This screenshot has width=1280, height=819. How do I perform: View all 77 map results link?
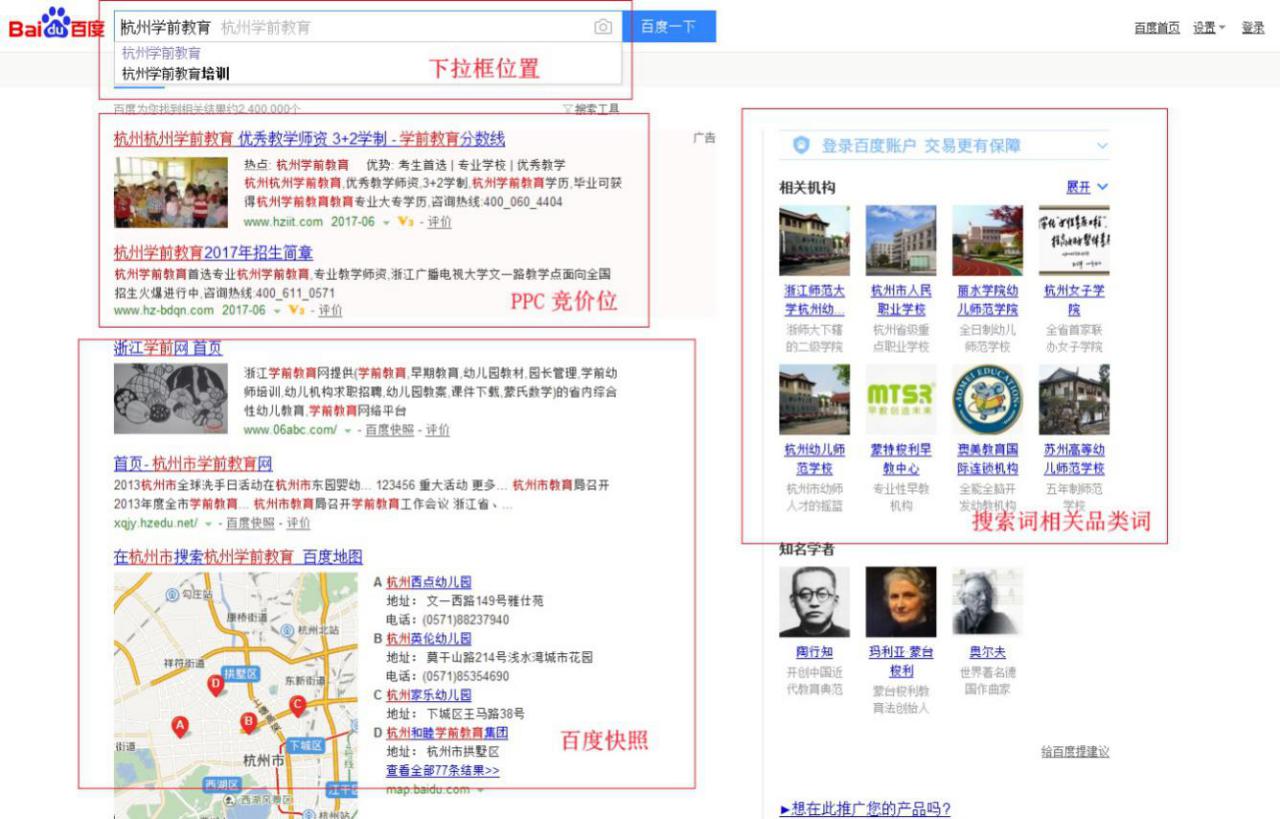442,771
